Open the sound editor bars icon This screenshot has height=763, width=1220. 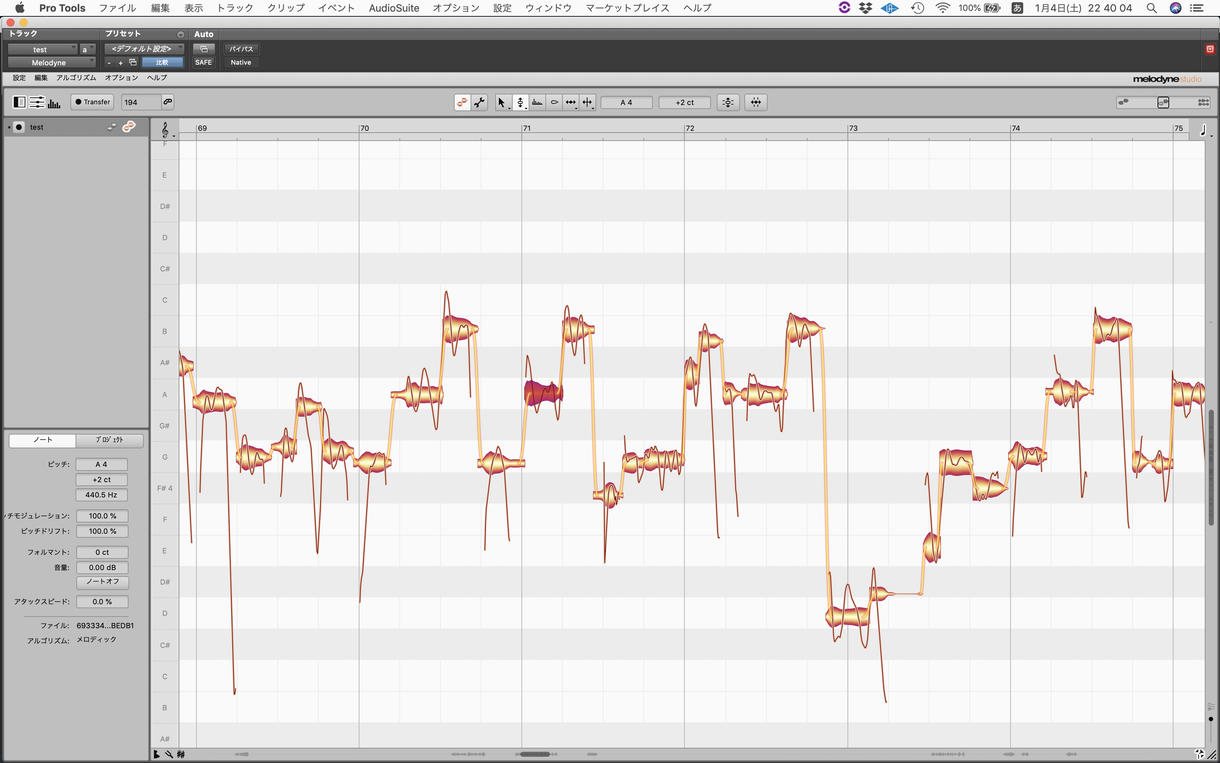pos(54,102)
